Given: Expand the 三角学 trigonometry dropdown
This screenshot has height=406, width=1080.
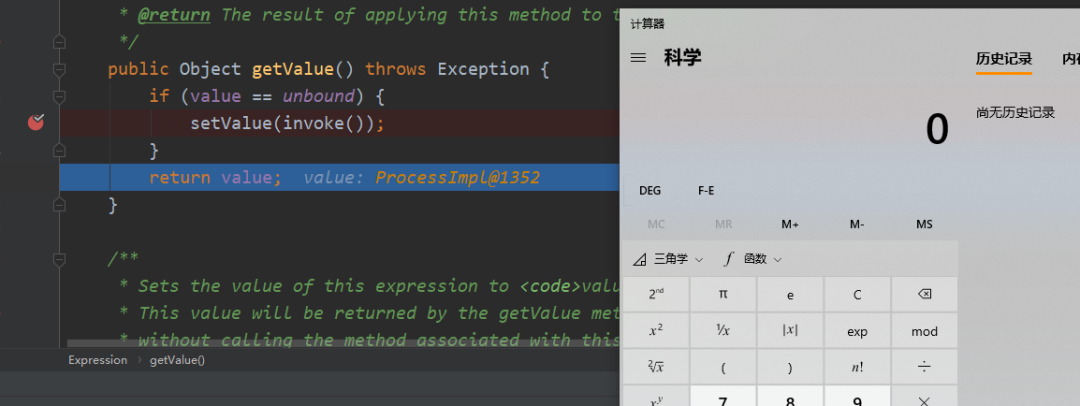Looking at the screenshot, I should (x=669, y=259).
